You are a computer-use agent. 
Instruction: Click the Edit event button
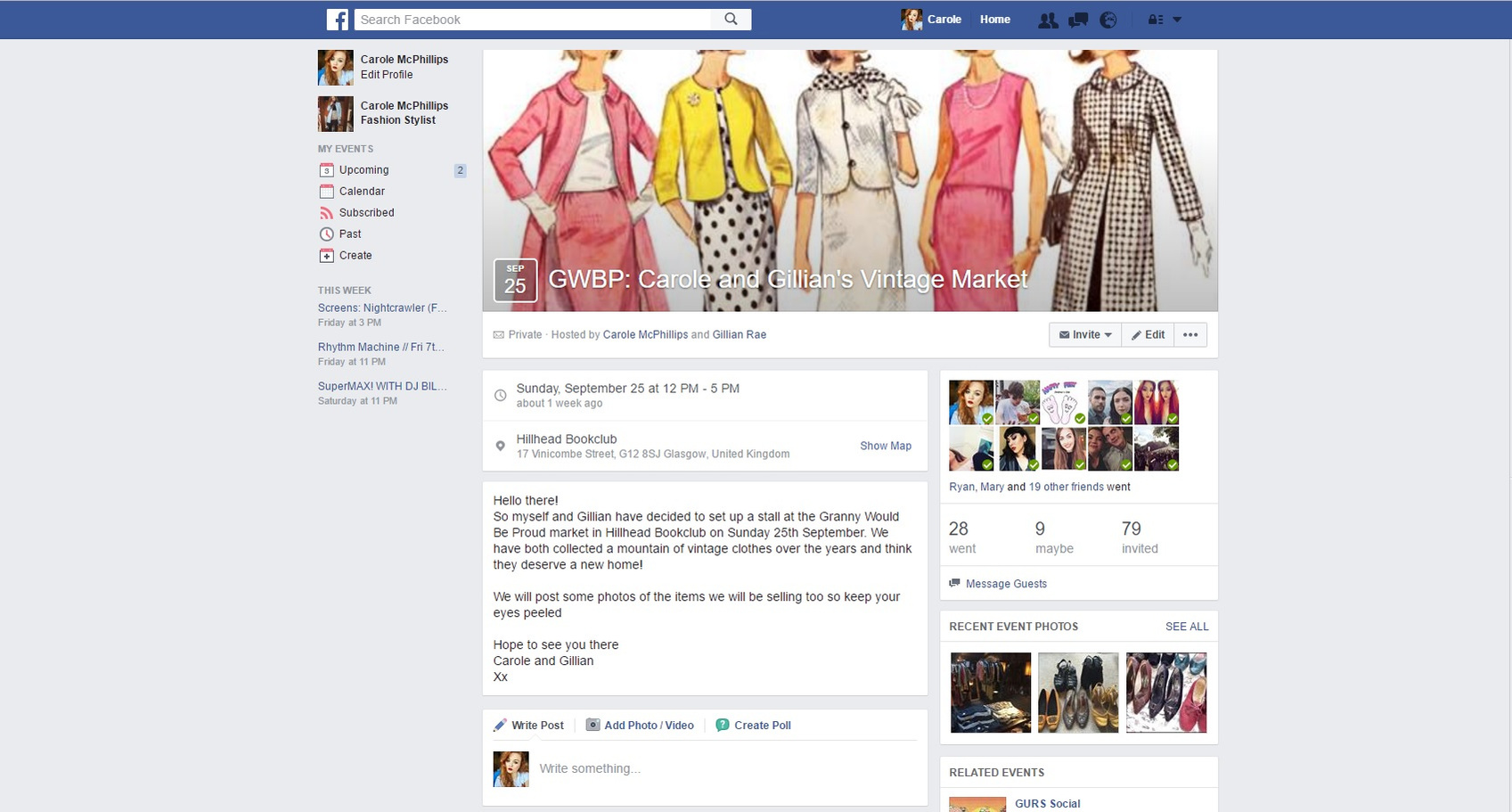pyautogui.click(x=1148, y=335)
